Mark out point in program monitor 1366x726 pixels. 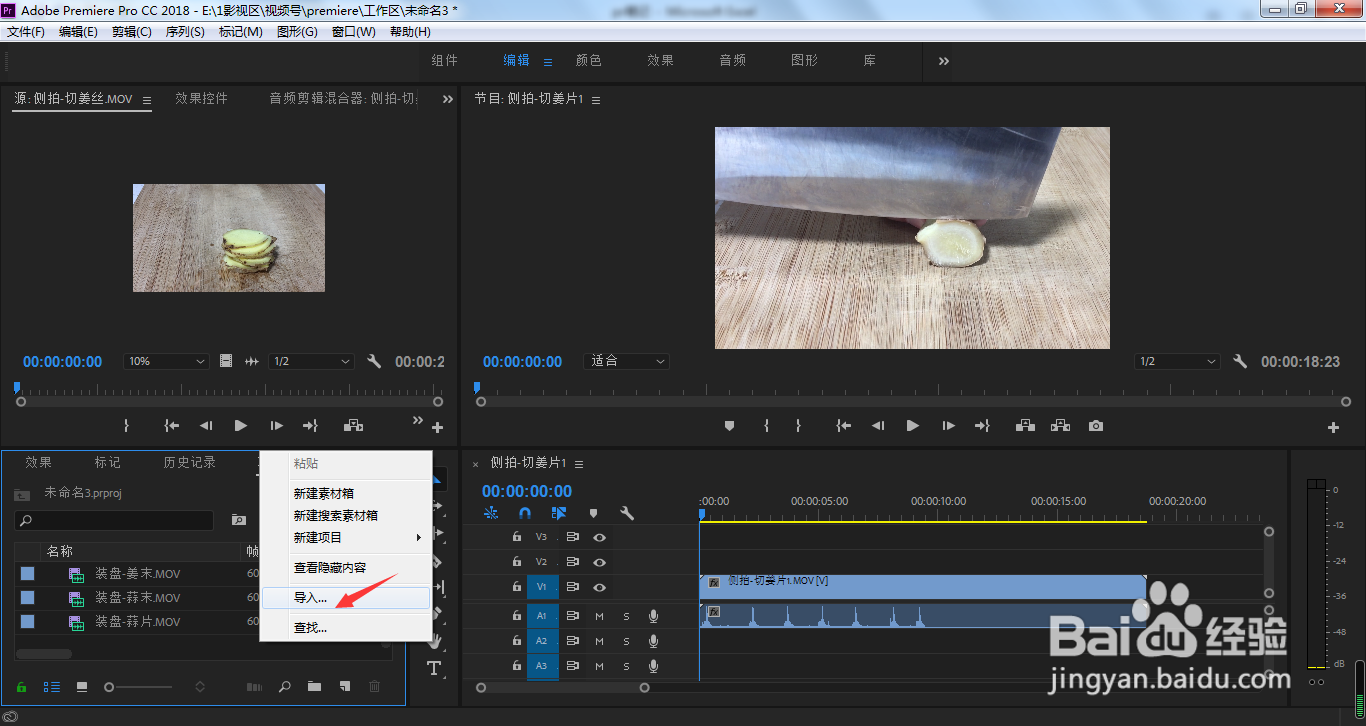coord(798,425)
